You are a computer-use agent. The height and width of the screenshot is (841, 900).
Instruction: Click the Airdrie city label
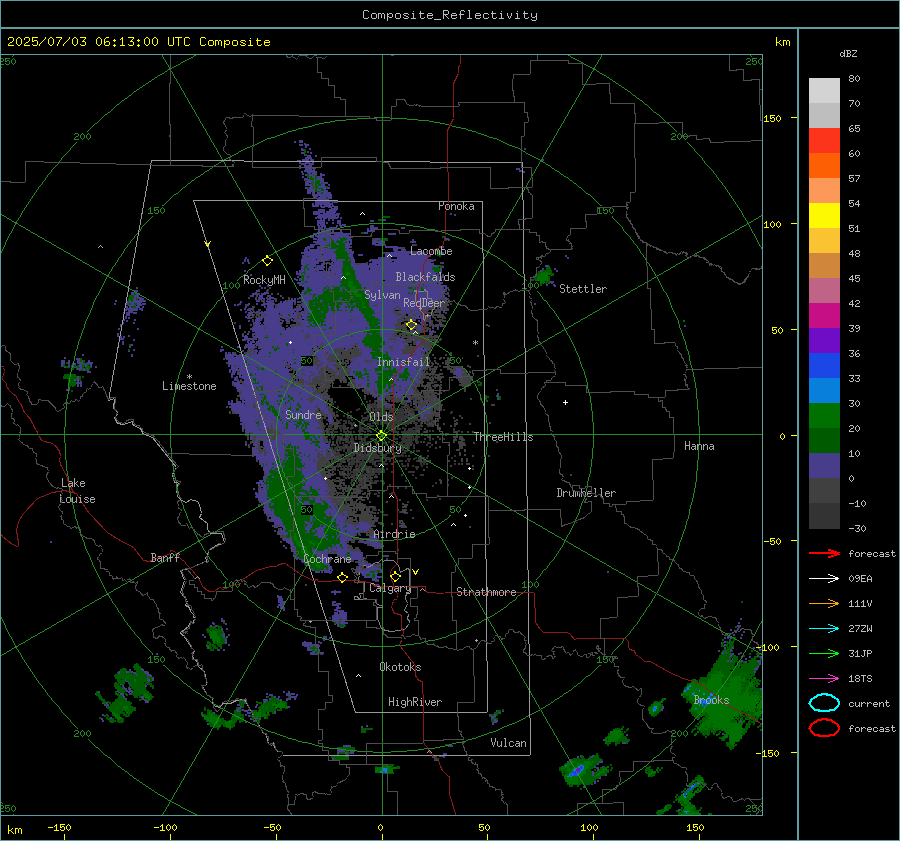click(394, 534)
